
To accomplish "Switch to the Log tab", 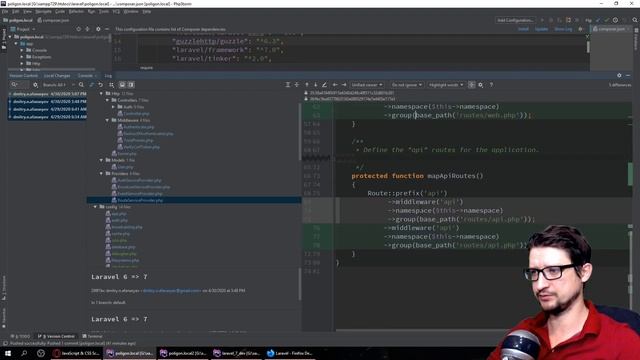I will 108,76.
